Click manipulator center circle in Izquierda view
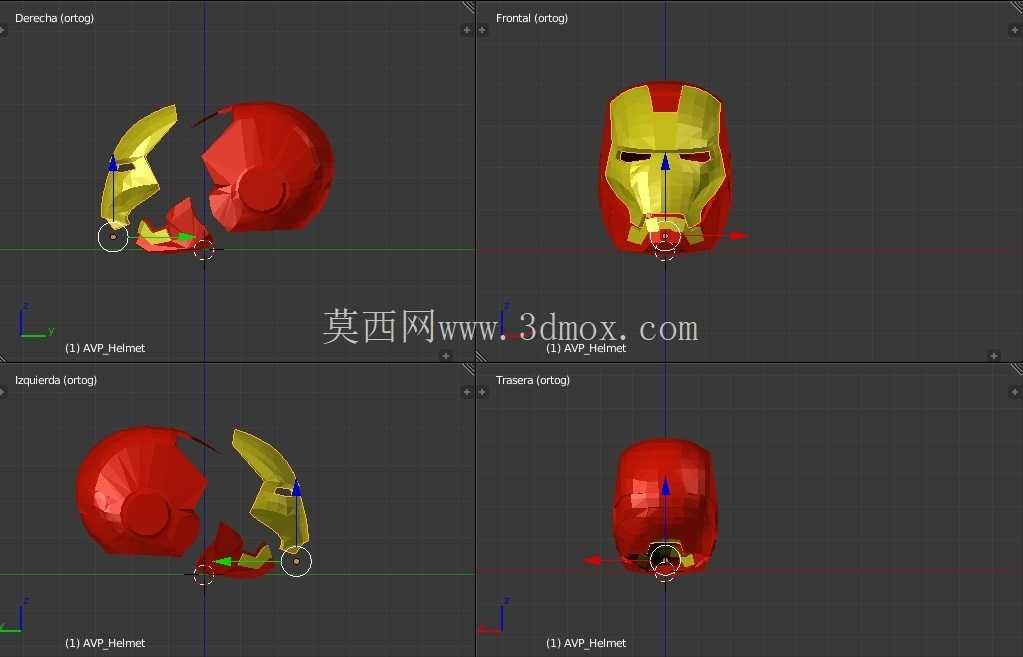Screen dimensions: 1023x657 coord(296,561)
